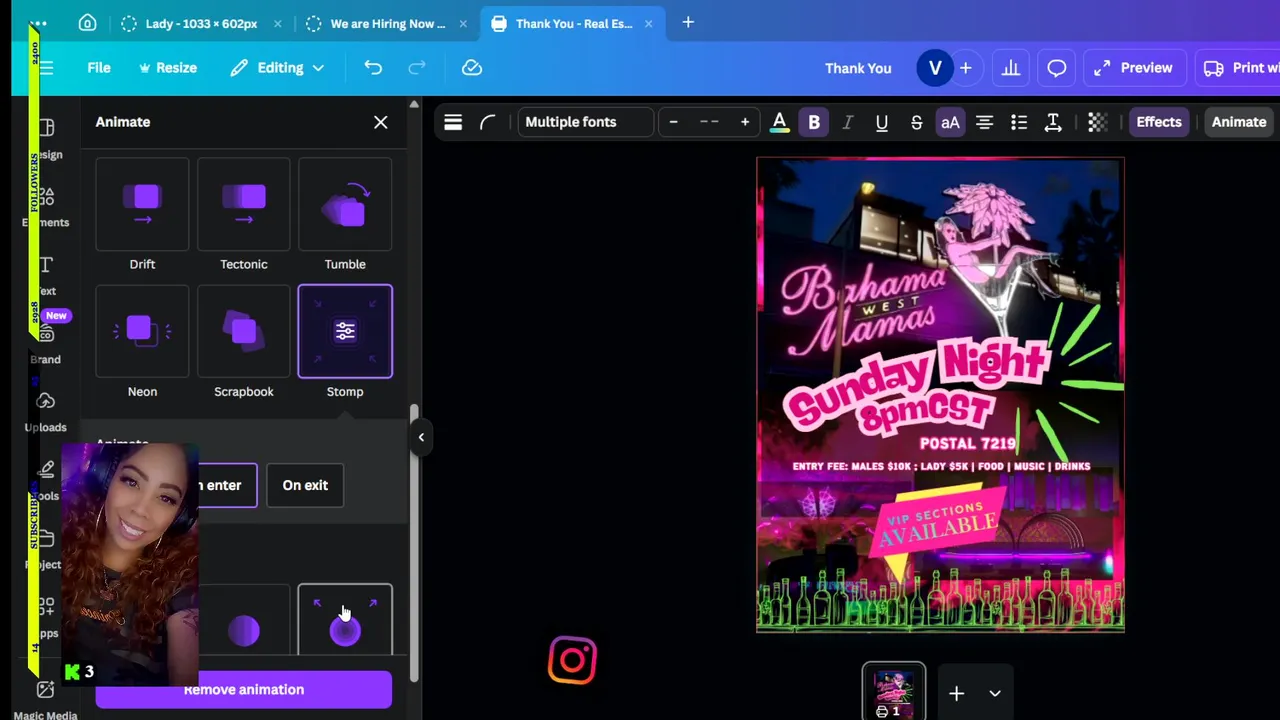The width and height of the screenshot is (1280, 720).
Task: Open the Resize menu
Action: click(168, 68)
